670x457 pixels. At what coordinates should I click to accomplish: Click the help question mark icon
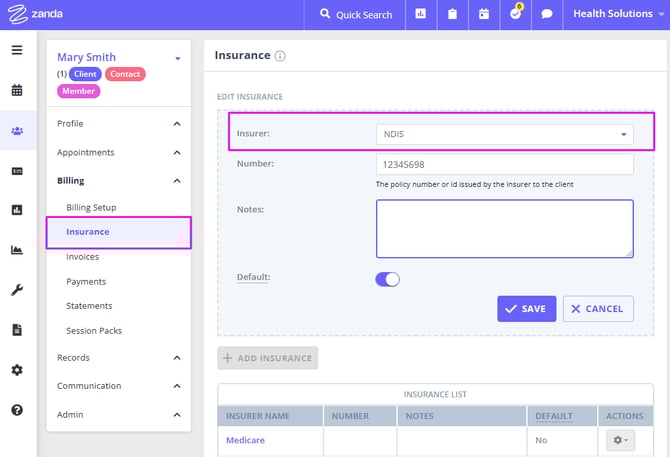[x=17, y=410]
